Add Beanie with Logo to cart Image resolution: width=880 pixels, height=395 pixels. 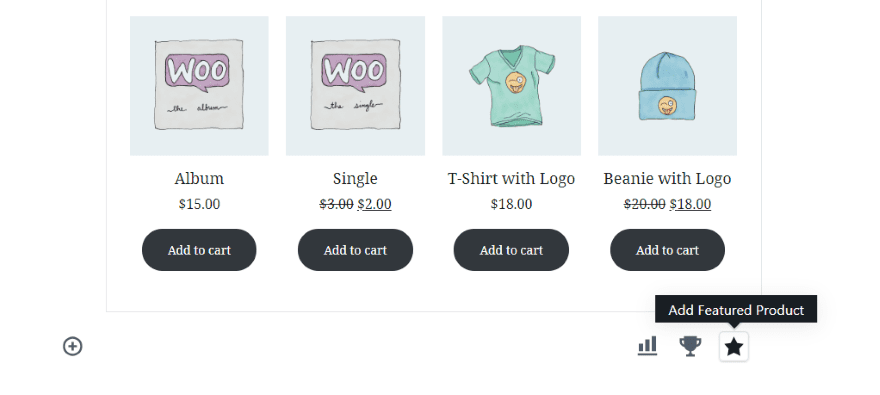[667, 250]
